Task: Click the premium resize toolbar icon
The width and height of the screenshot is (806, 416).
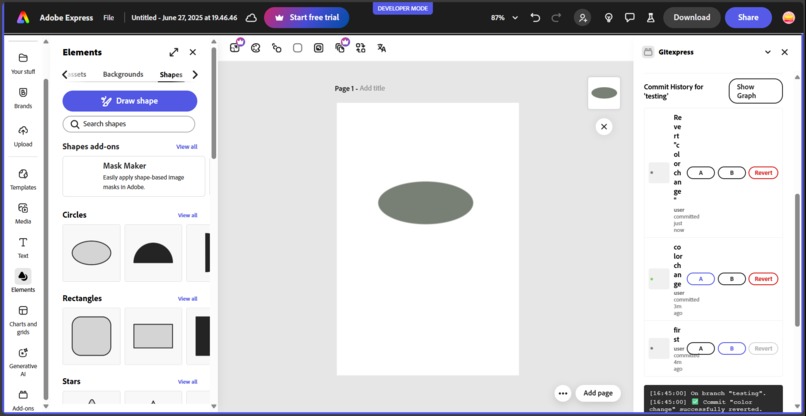Action: click(235, 47)
